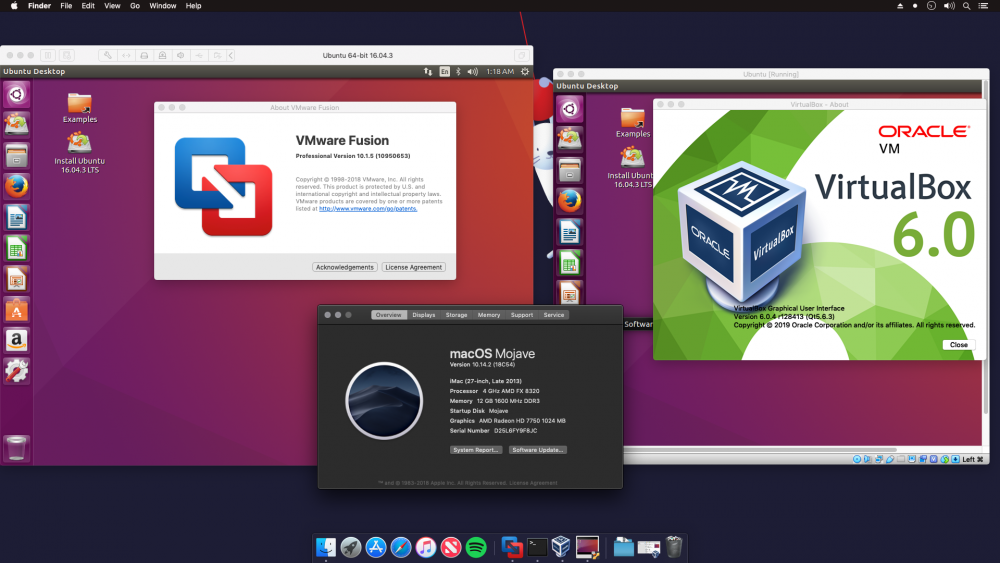Switch to Displays tab in About This Mac
Image resolution: width=1000 pixels, height=563 pixels.
(x=423, y=315)
